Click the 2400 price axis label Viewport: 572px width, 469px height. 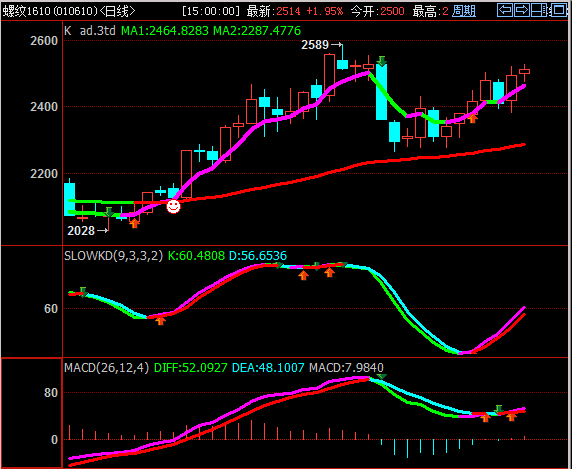click(x=44, y=107)
